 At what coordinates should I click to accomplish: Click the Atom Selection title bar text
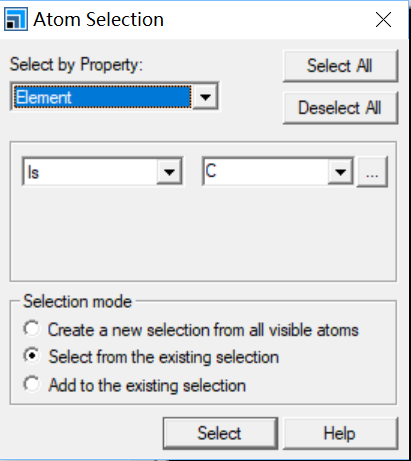(x=99, y=19)
